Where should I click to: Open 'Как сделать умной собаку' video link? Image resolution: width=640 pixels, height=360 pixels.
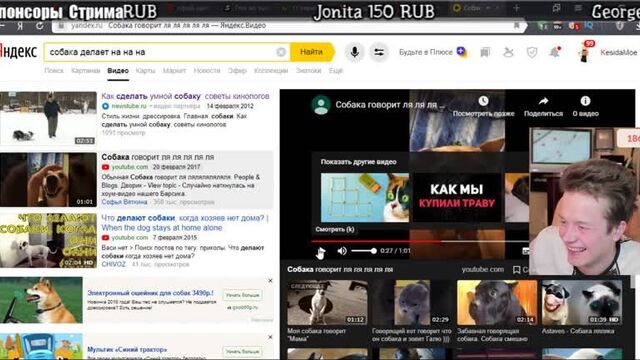pos(185,96)
